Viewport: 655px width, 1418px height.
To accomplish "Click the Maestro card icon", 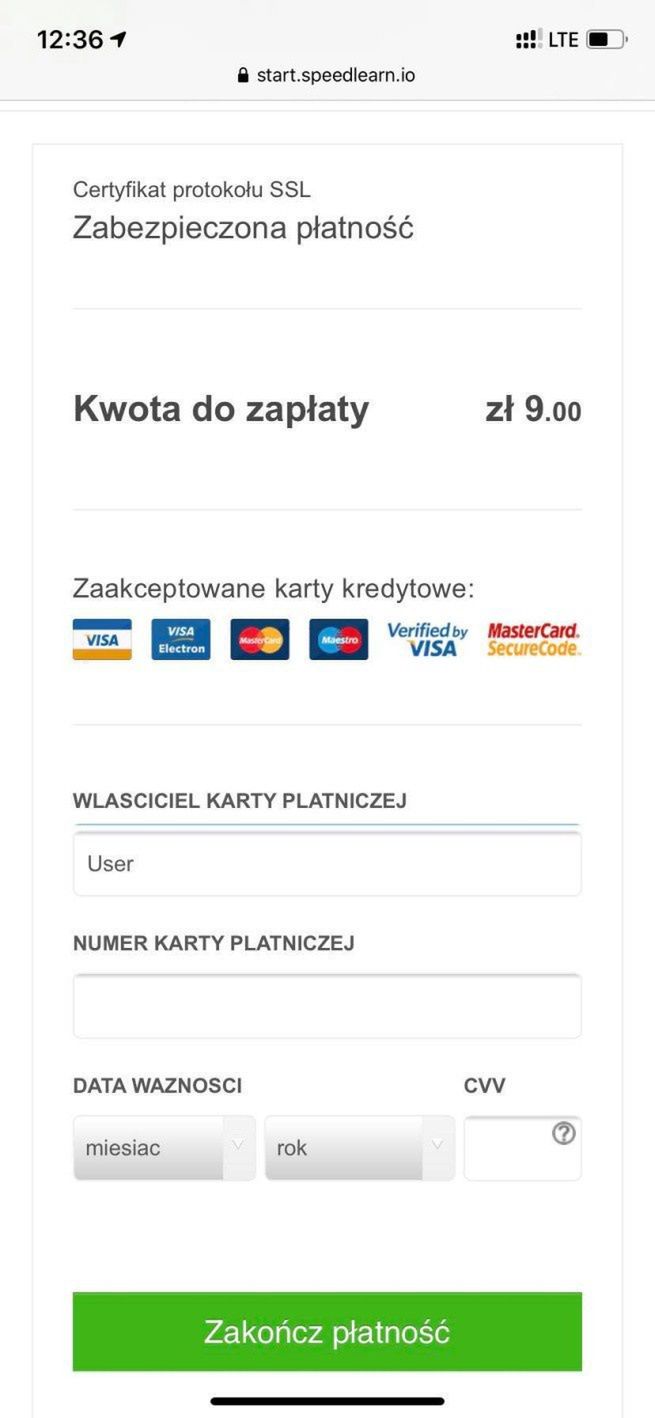I will click(337, 639).
